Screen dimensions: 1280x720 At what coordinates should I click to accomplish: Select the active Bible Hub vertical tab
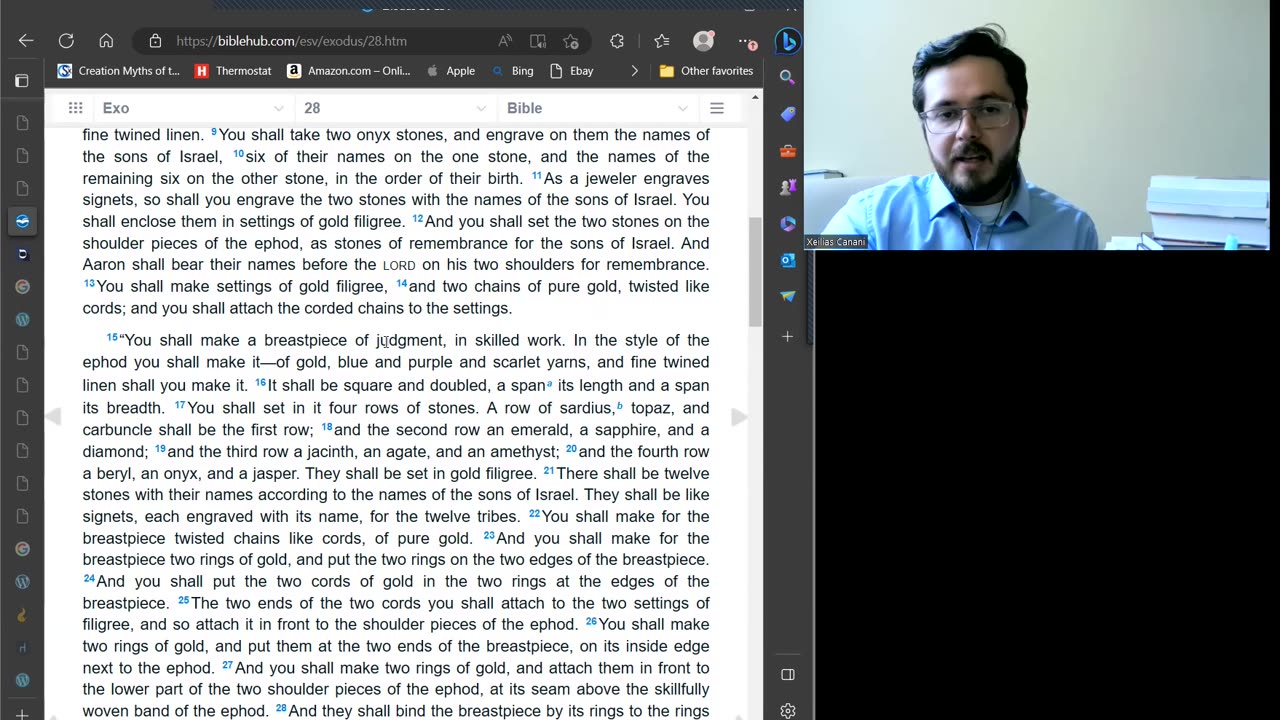point(22,221)
